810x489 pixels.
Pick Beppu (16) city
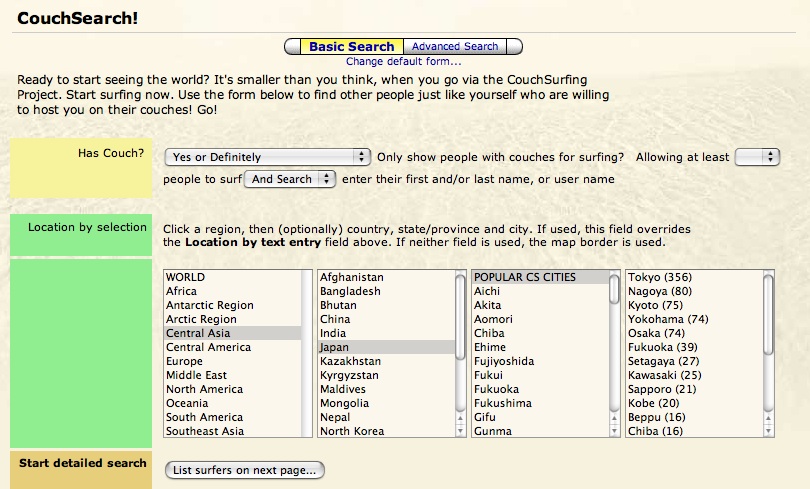tap(695, 417)
